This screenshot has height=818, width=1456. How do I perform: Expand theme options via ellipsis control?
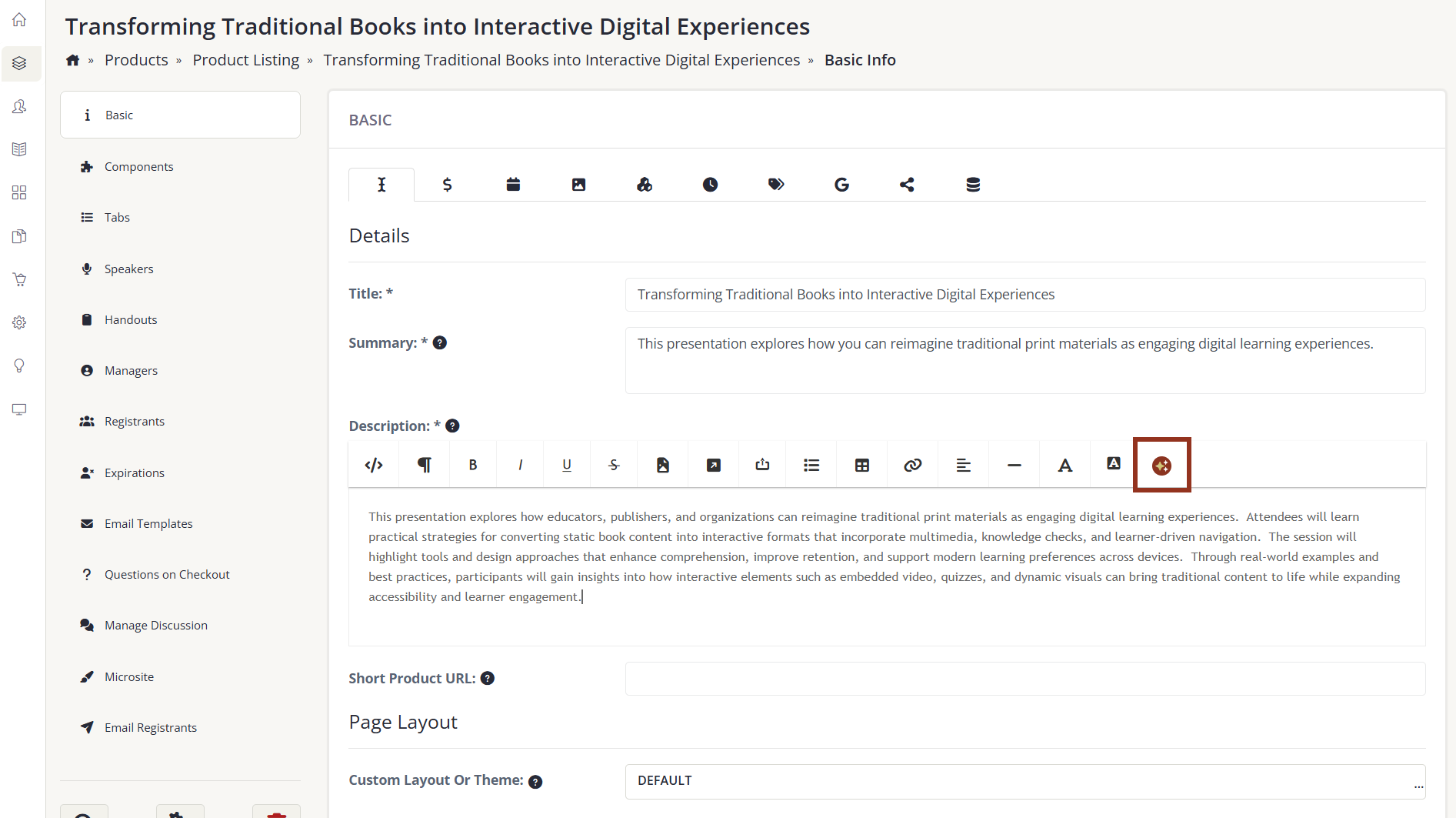(1418, 786)
